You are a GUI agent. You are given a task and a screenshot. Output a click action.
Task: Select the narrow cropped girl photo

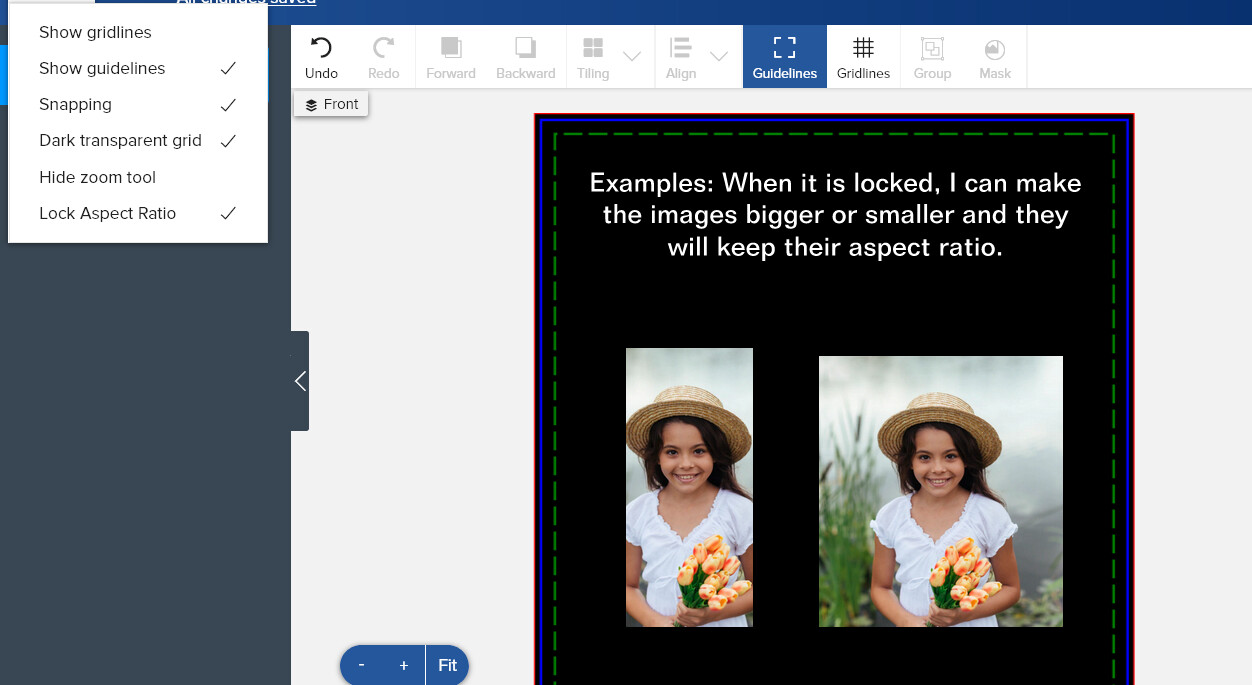tap(689, 487)
